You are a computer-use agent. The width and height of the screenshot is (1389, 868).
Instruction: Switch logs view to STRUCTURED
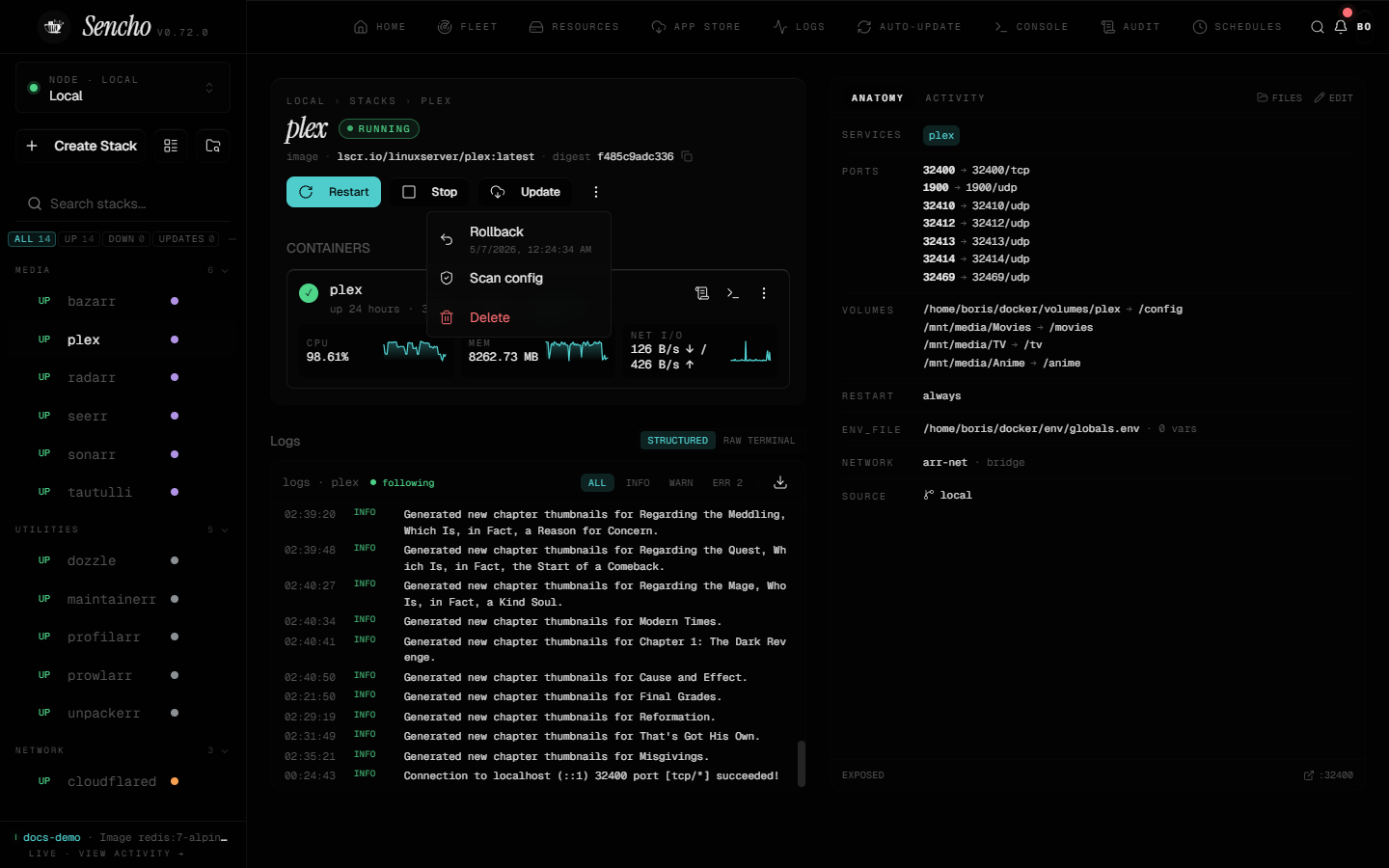(x=677, y=441)
